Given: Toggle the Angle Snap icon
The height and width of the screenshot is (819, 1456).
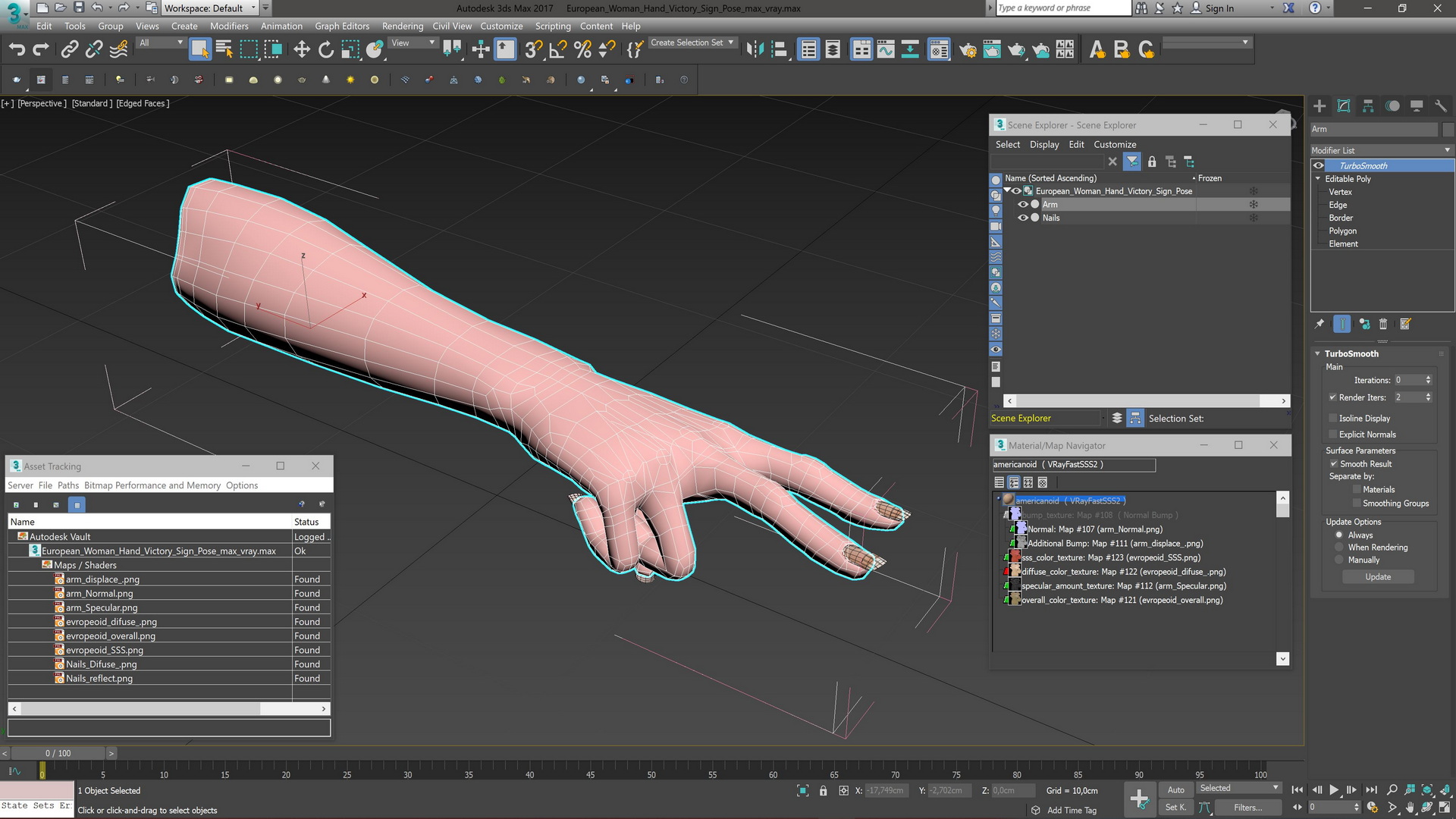Looking at the screenshot, I should coord(557,50).
